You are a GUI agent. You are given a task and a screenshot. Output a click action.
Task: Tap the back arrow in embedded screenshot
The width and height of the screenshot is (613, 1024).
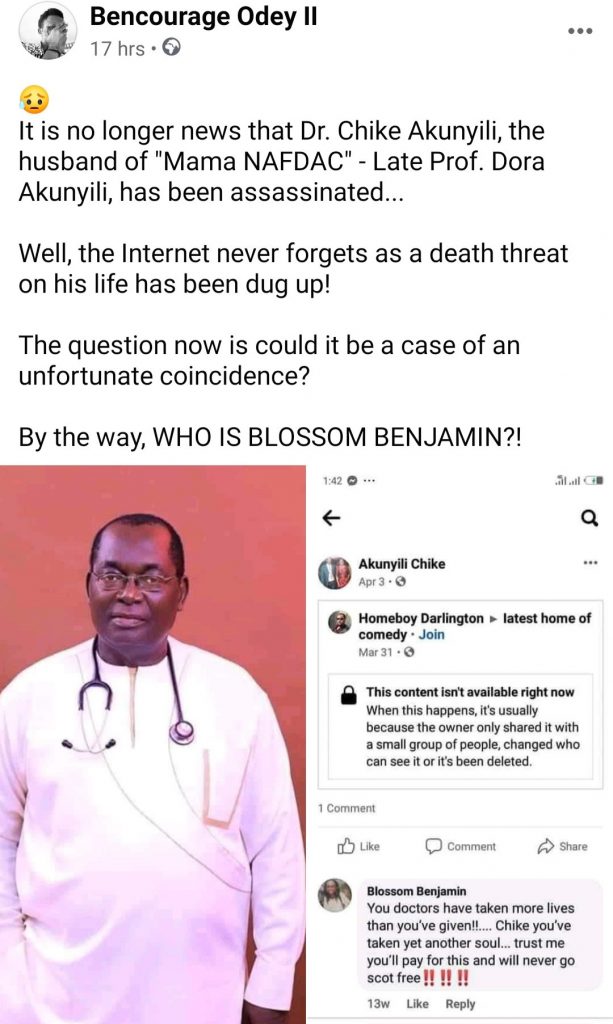point(332,518)
